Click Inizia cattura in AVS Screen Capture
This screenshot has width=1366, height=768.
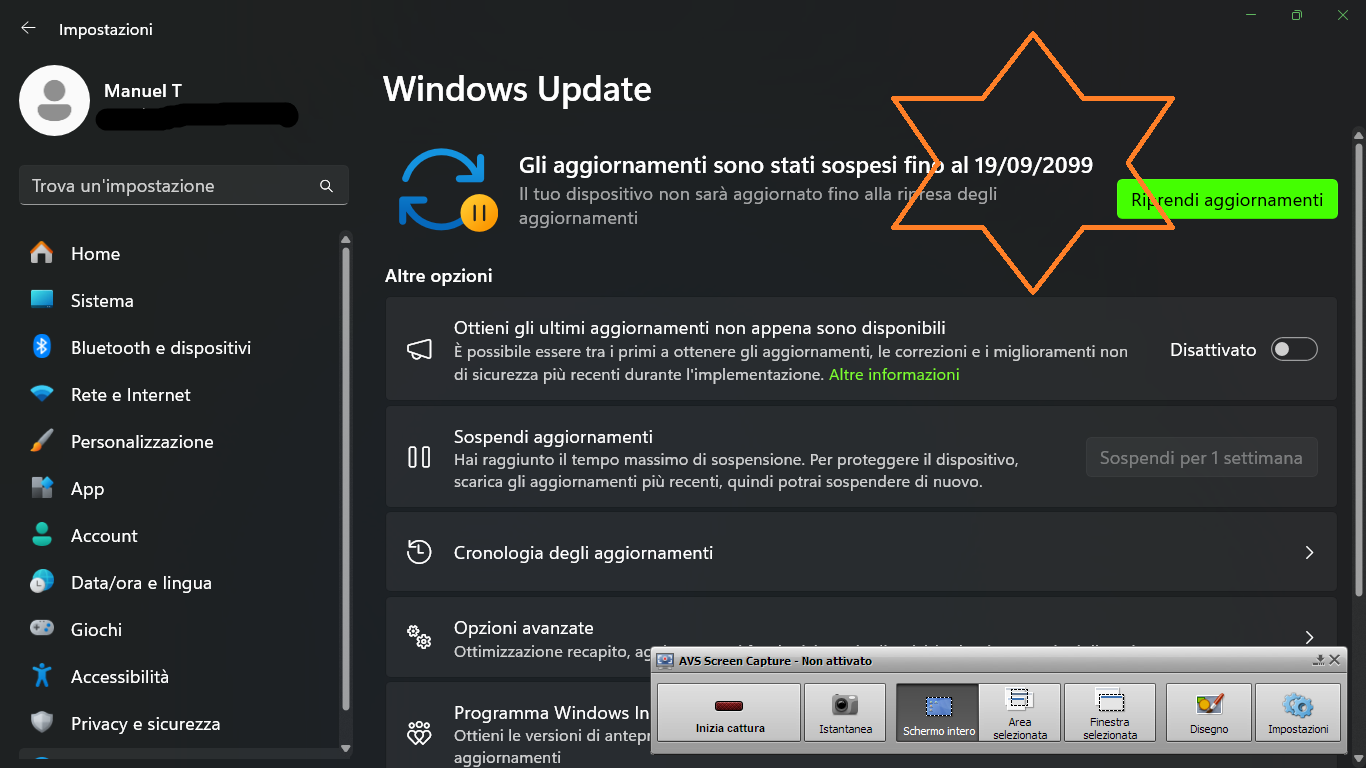730,712
